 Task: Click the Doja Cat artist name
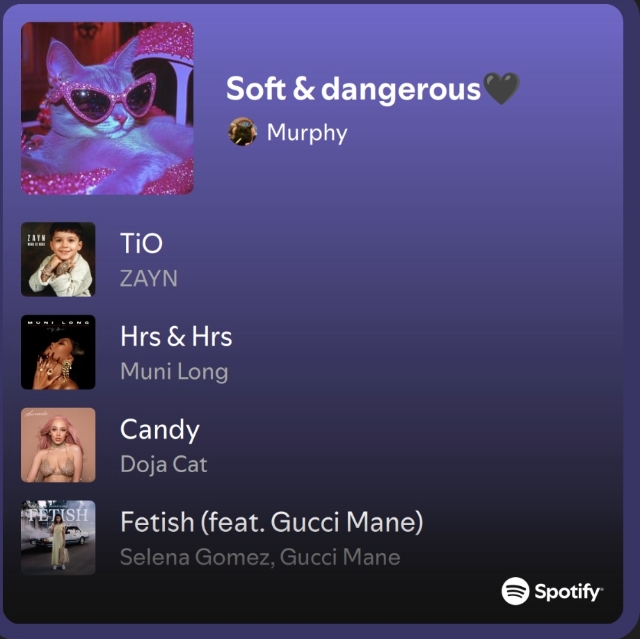point(164,465)
